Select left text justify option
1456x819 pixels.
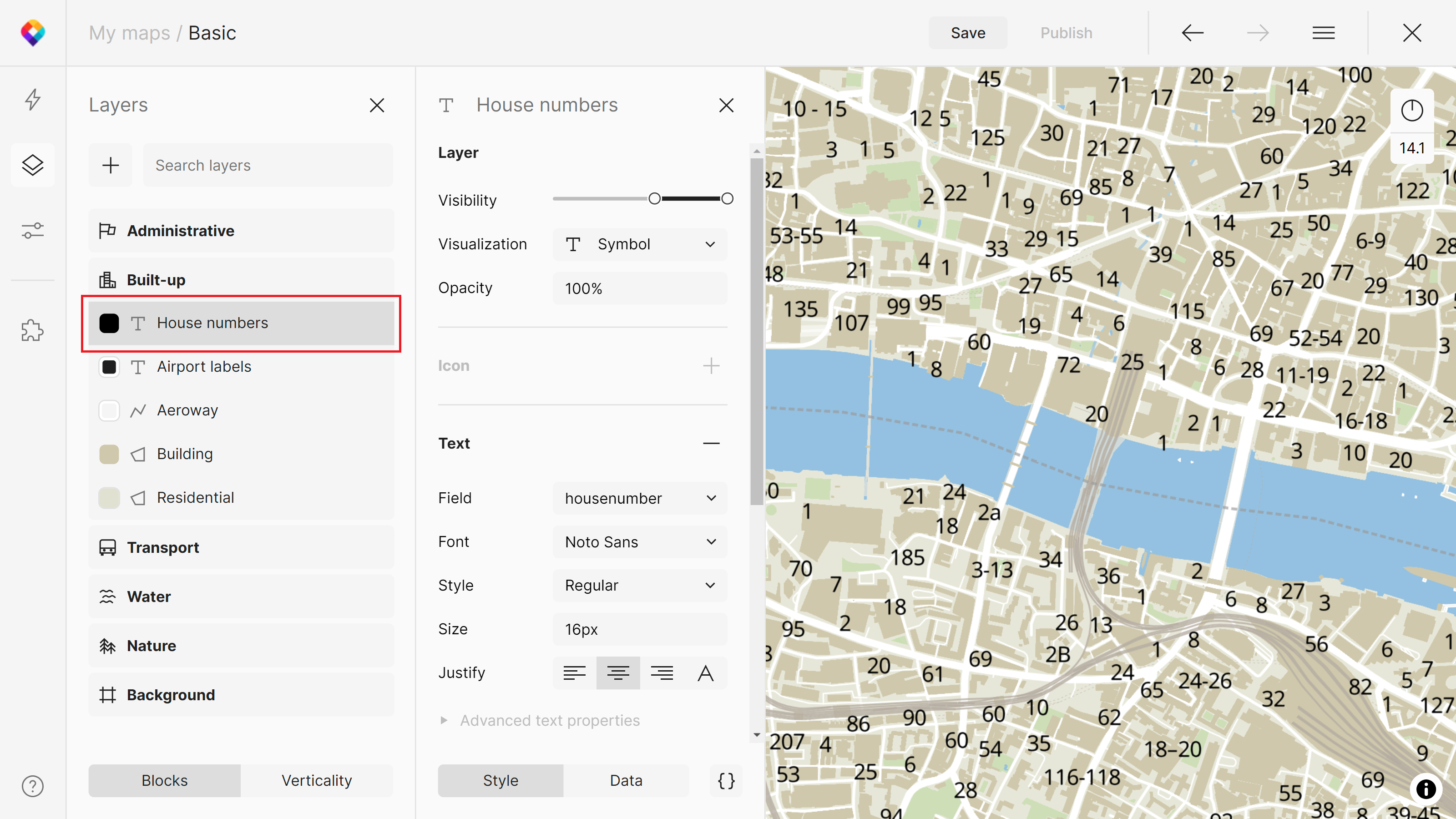(x=574, y=672)
